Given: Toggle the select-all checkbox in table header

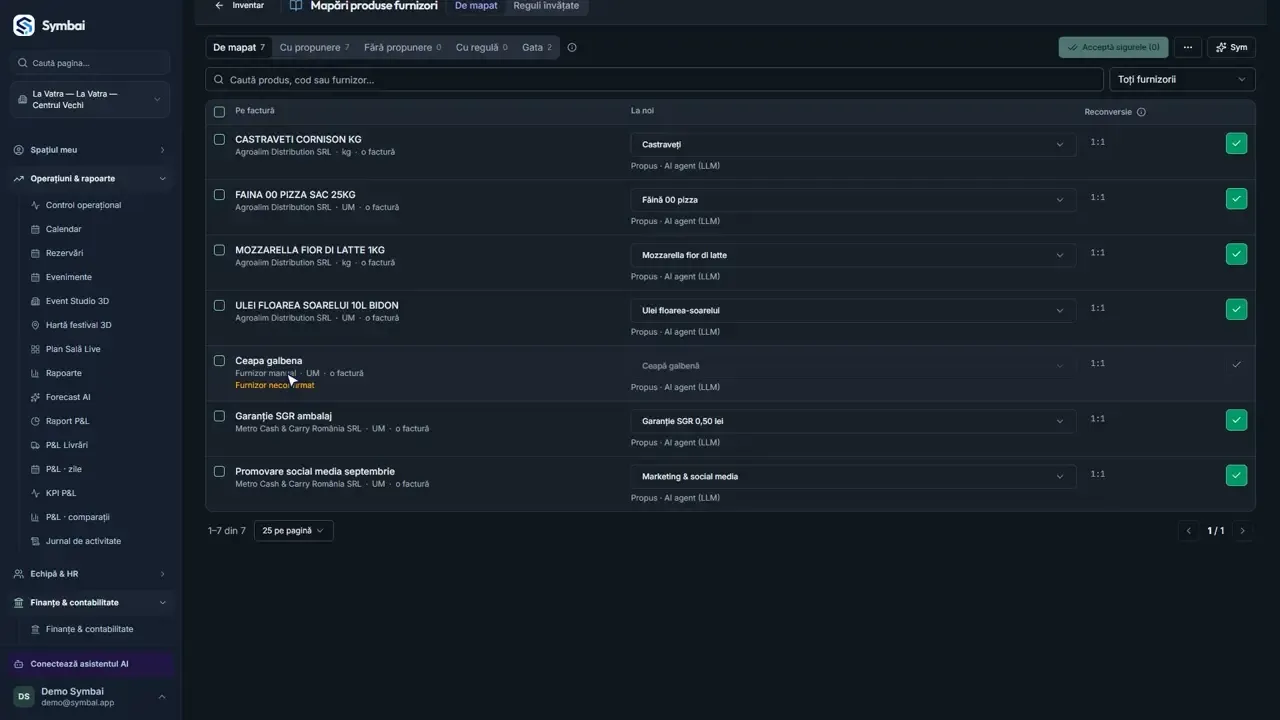Looking at the screenshot, I should point(219,112).
